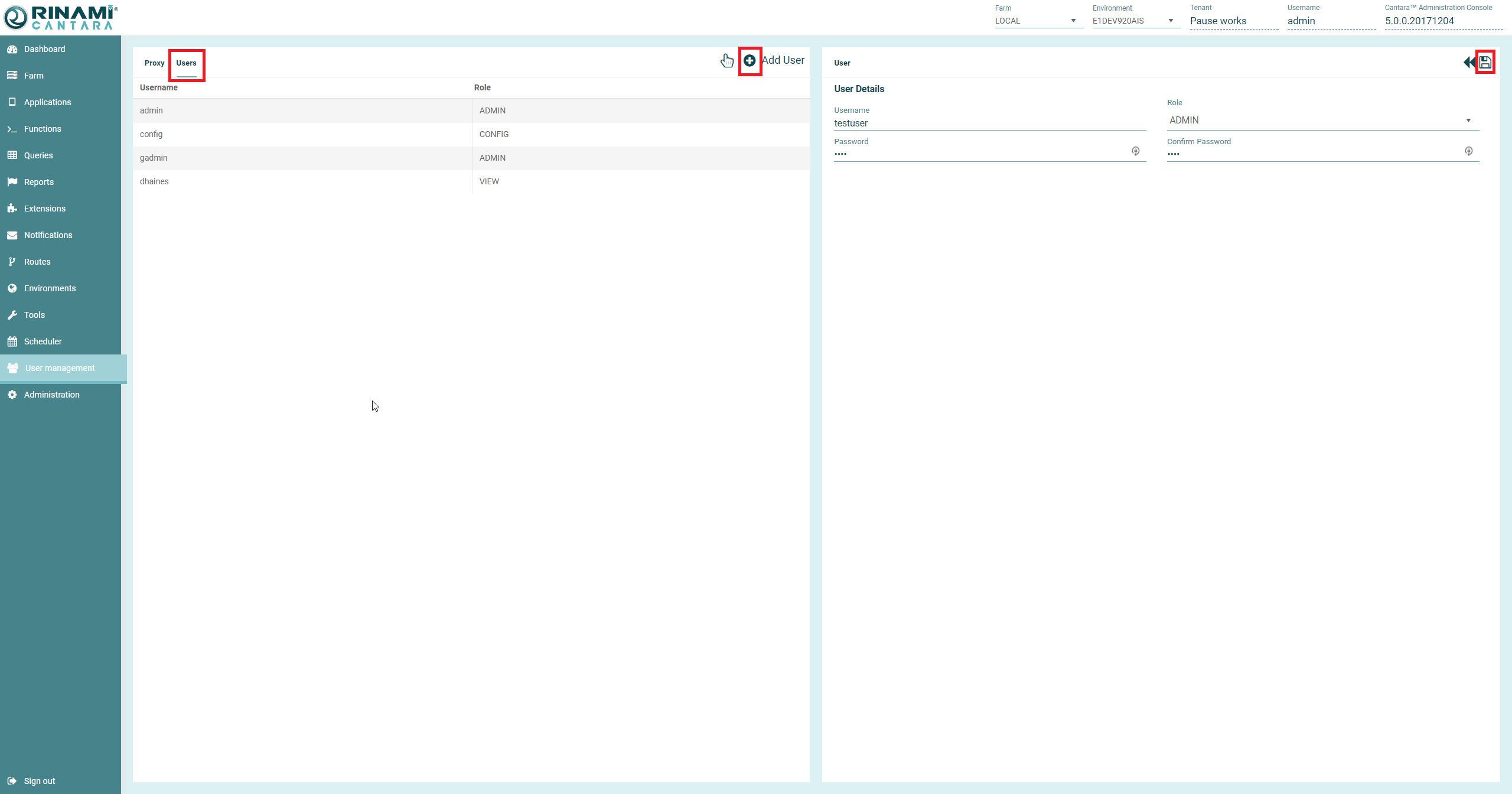
Task: Open Administration settings in sidebar
Action: 51,395
